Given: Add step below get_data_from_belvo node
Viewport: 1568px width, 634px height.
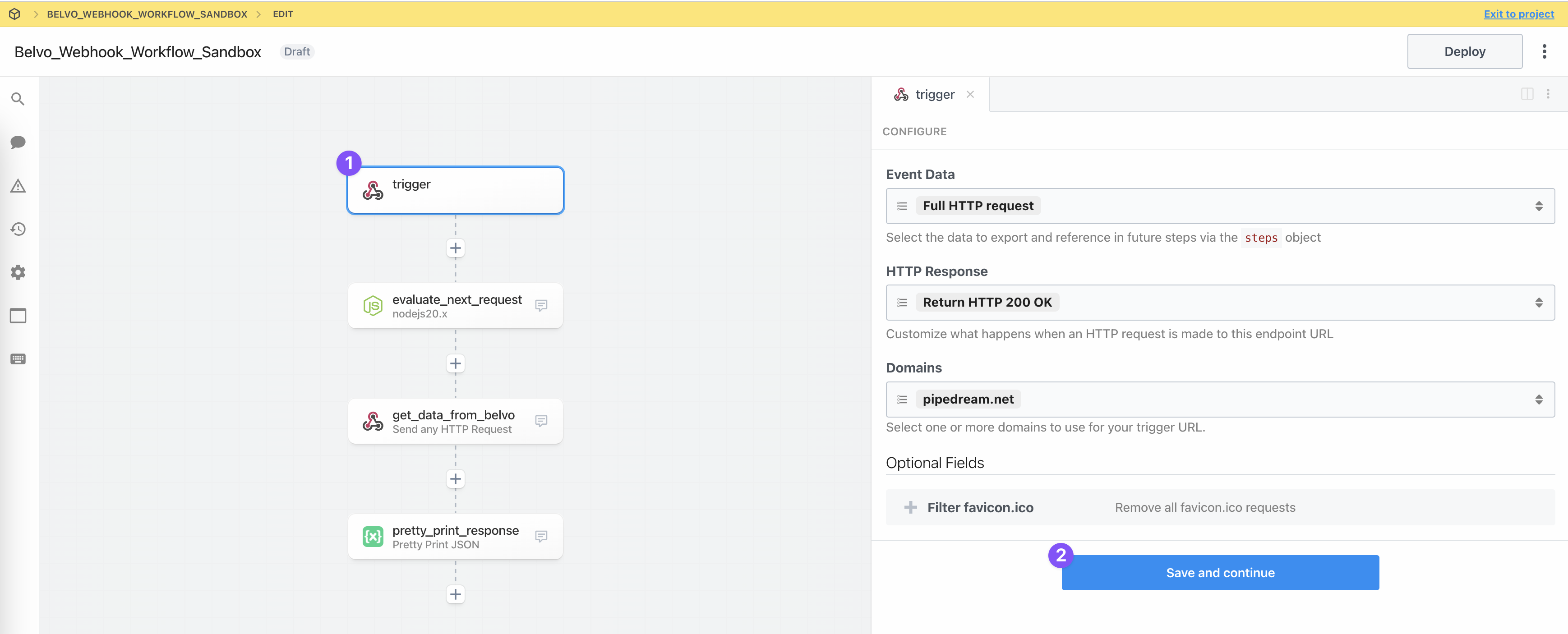Looking at the screenshot, I should [x=455, y=479].
